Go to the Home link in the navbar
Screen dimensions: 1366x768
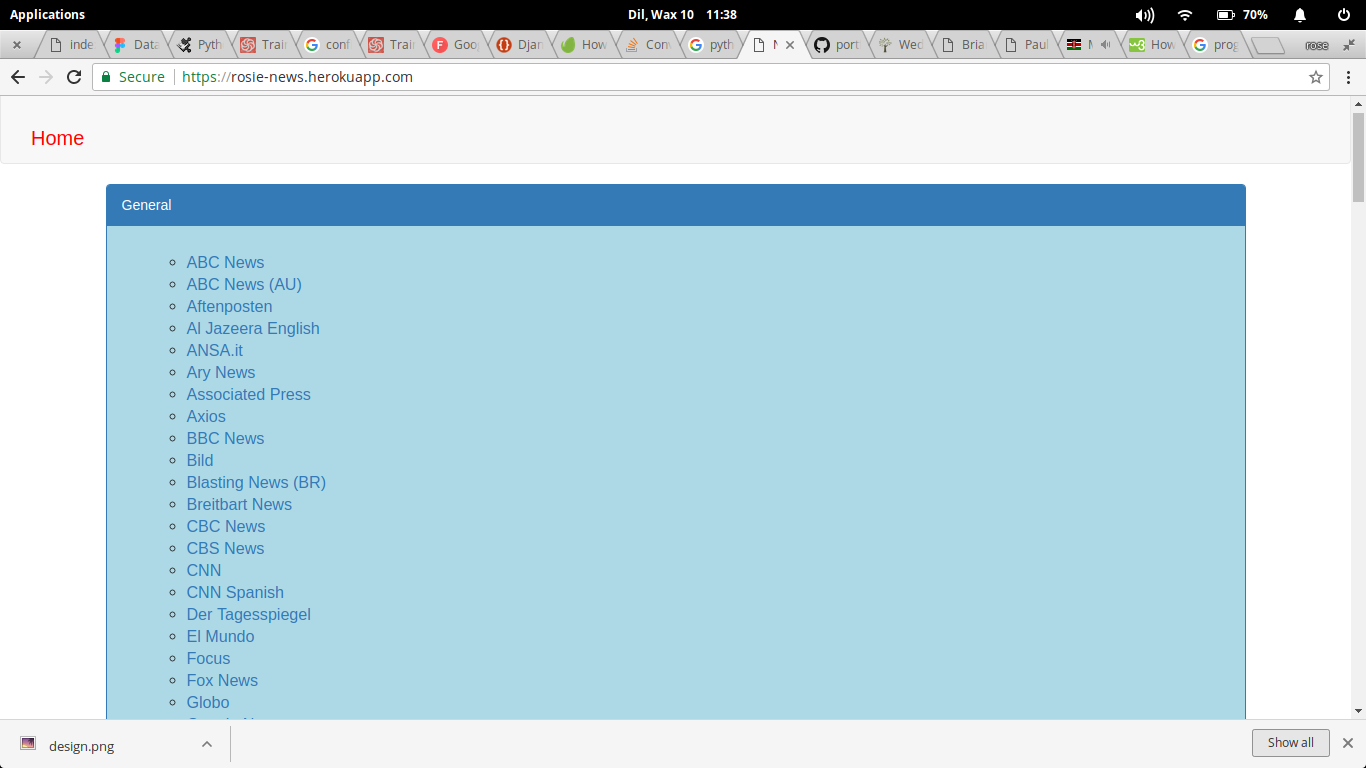point(57,138)
